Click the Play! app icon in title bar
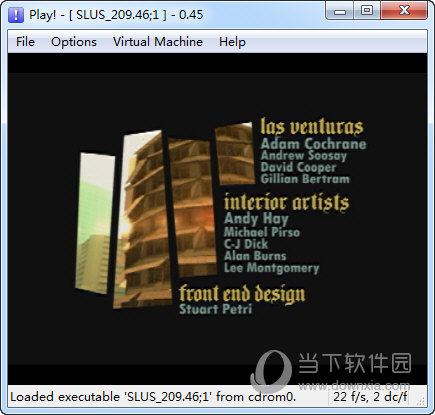The width and height of the screenshot is (435, 415). click(16, 15)
